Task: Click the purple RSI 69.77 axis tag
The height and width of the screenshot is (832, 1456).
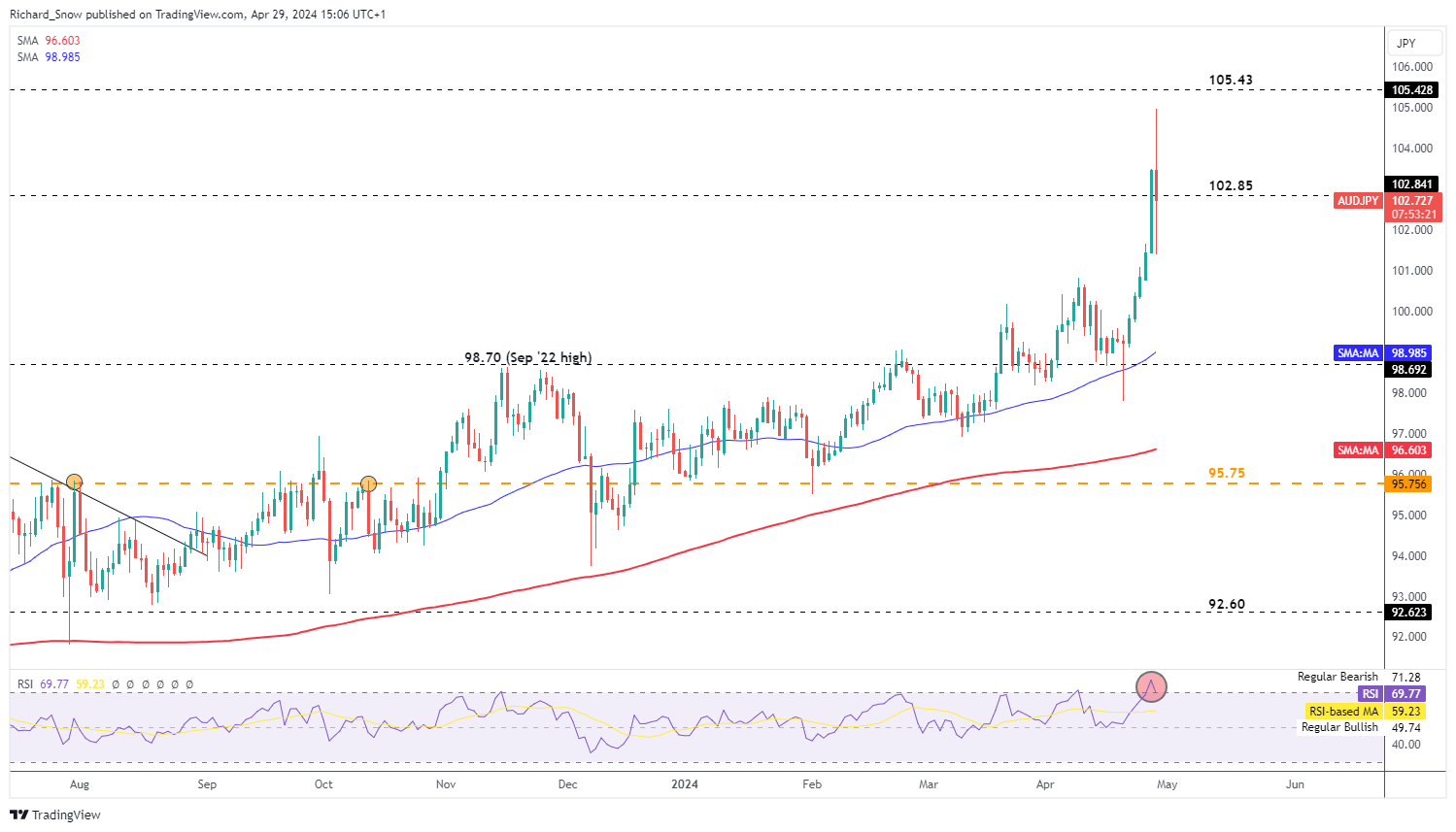Action: [x=1393, y=694]
